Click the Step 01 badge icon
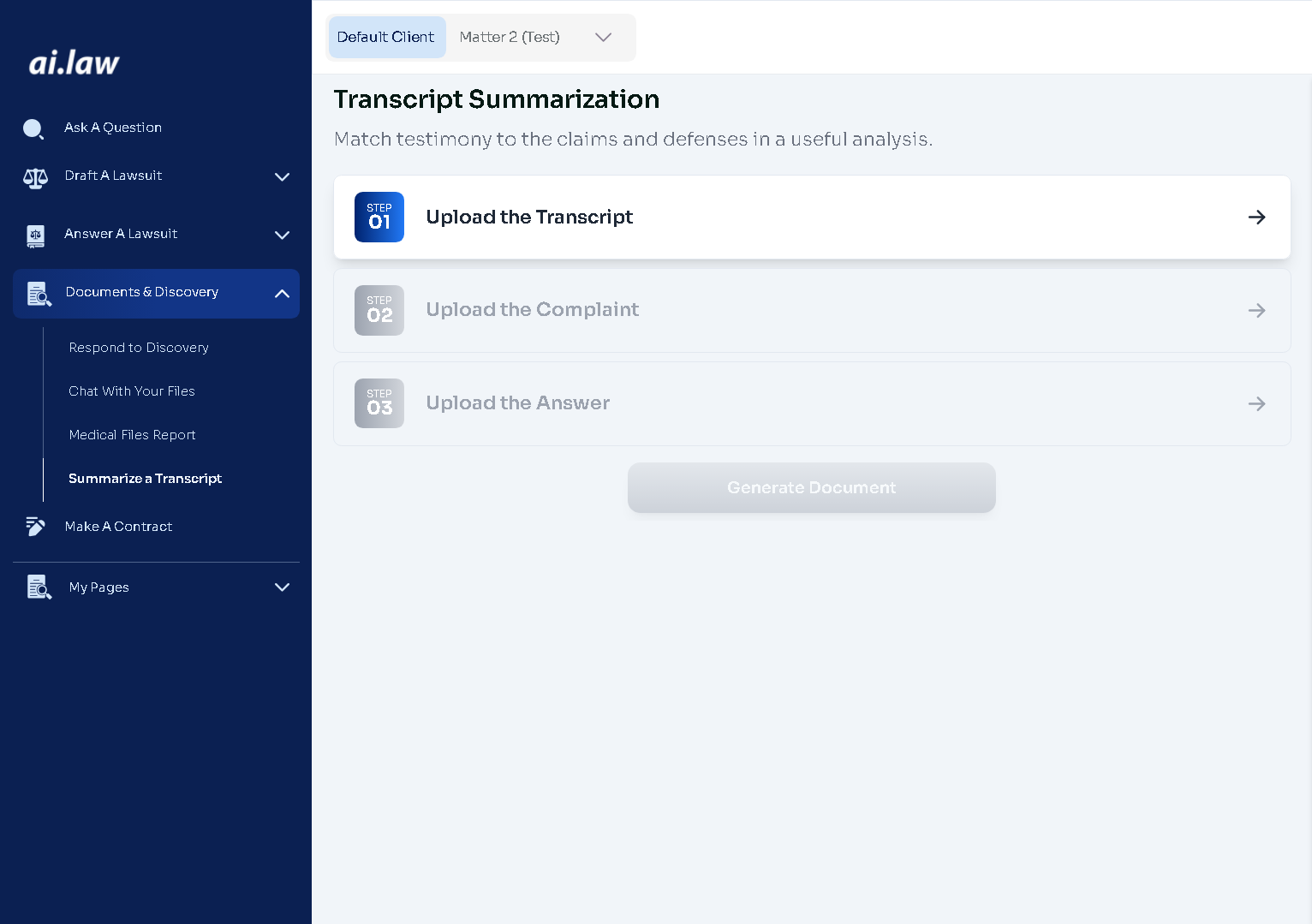The width and height of the screenshot is (1312, 924). (379, 217)
